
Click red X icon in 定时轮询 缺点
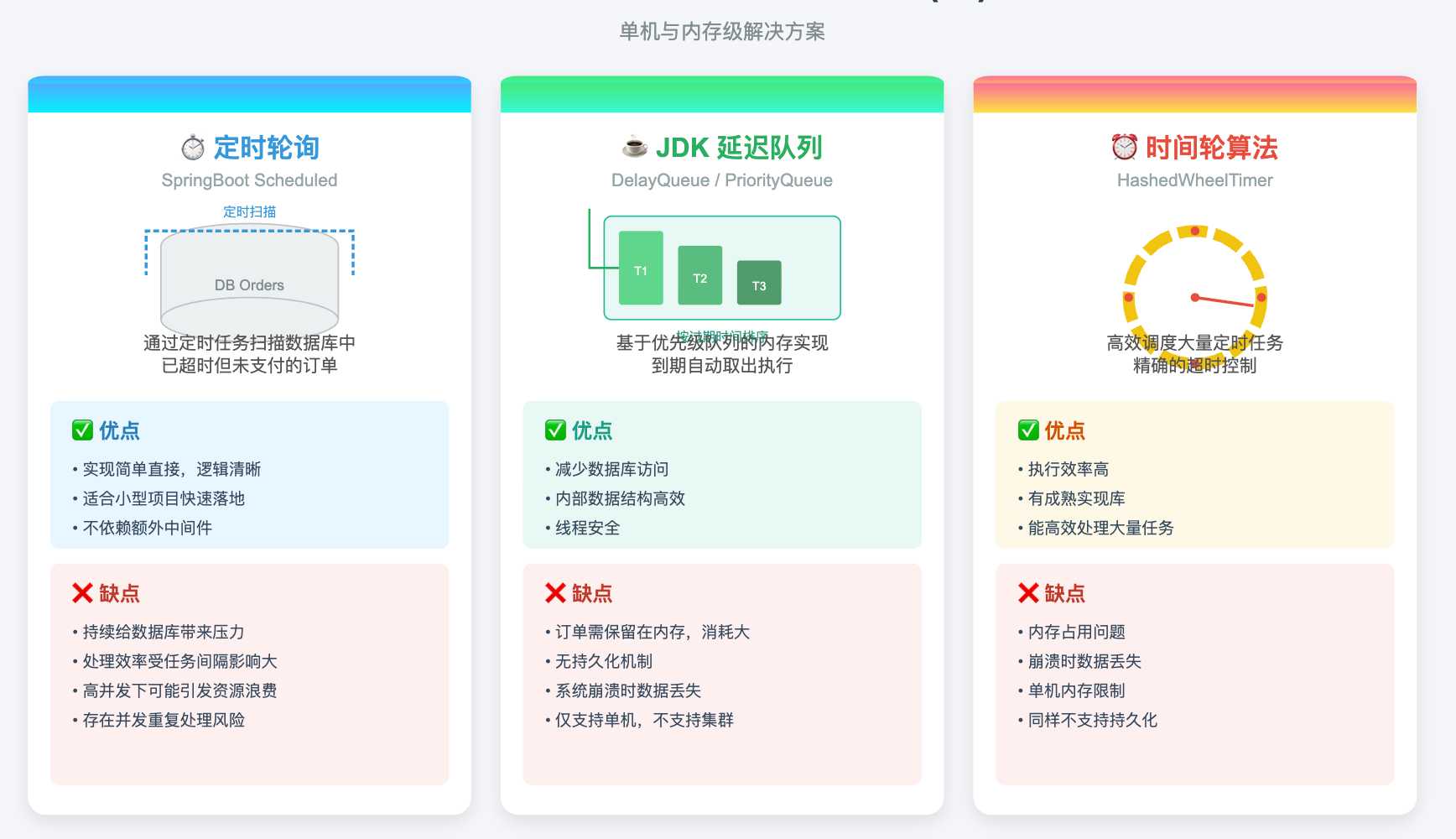coord(82,593)
